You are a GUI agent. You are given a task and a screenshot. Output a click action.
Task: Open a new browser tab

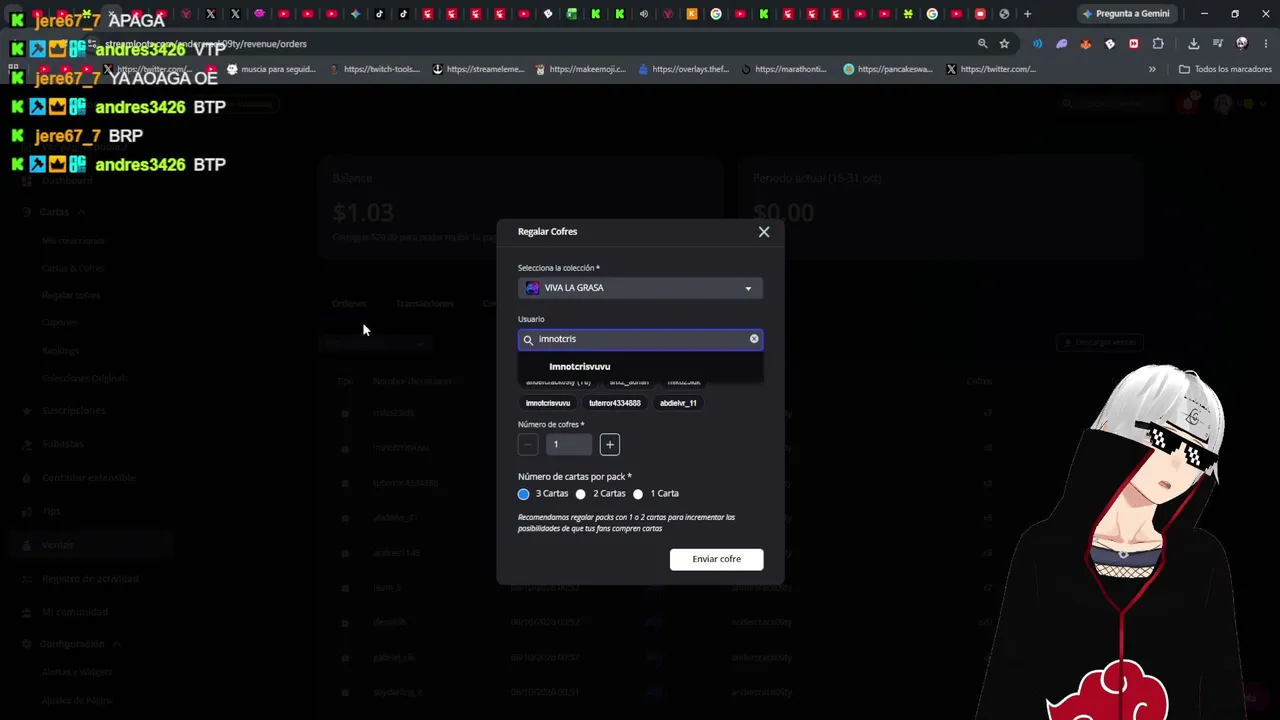1027,14
